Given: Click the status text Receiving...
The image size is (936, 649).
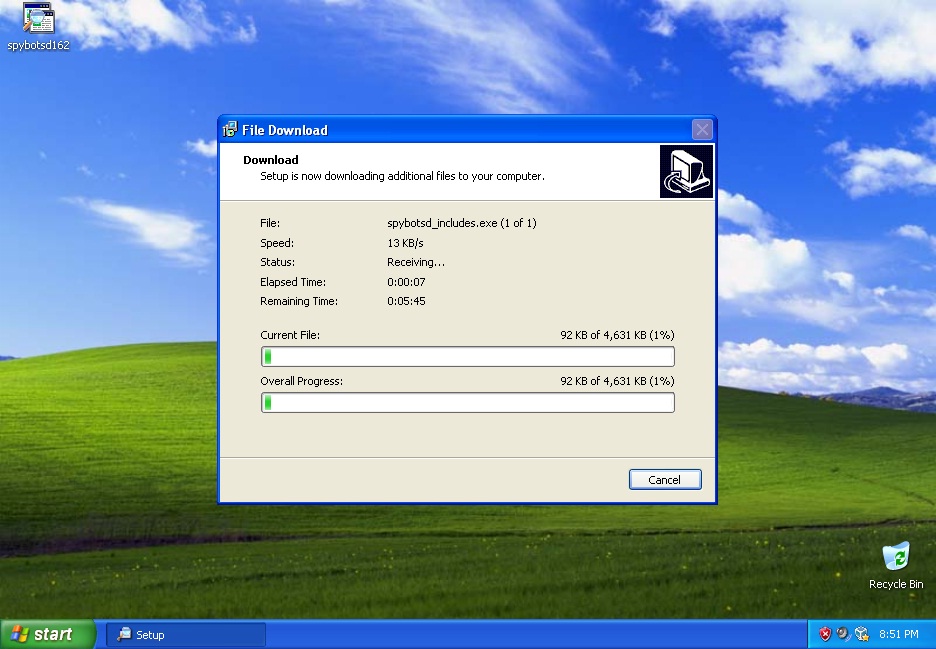Looking at the screenshot, I should pos(415,262).
